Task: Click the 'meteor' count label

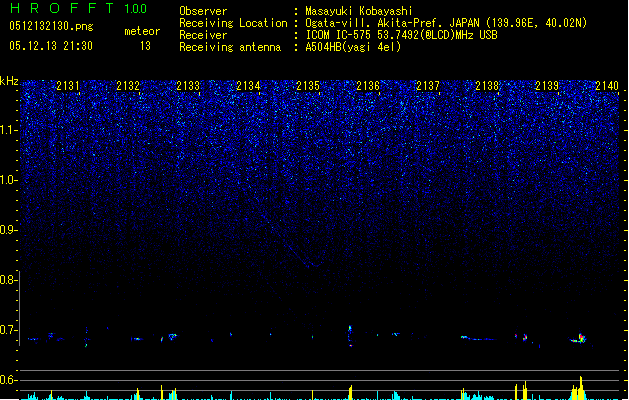Action: pyautogui.click(x=142, y=31)
